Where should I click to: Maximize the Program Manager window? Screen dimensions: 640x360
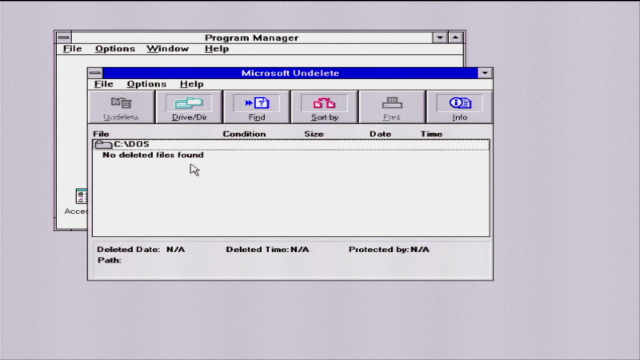456,38
